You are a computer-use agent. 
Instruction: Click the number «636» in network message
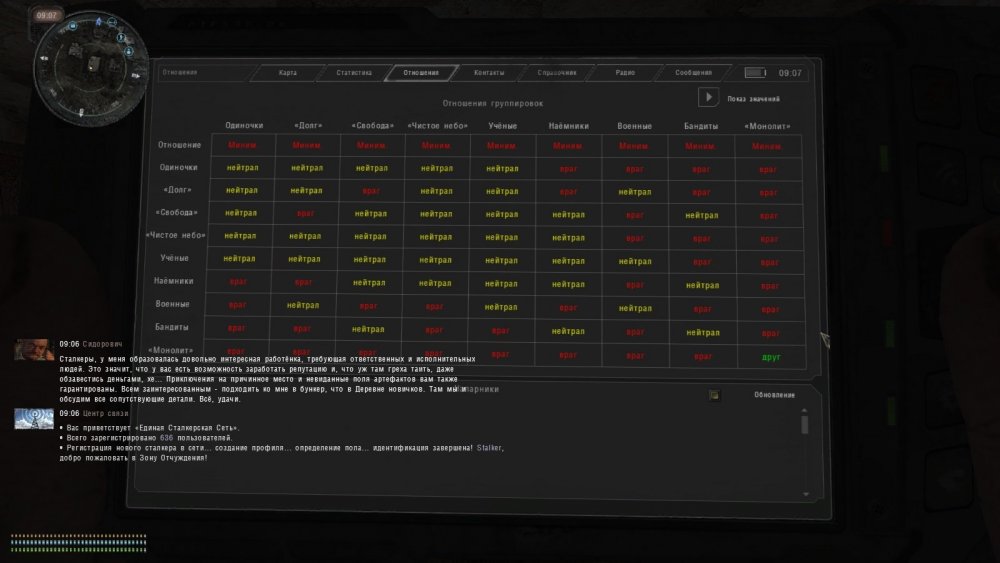166,438
